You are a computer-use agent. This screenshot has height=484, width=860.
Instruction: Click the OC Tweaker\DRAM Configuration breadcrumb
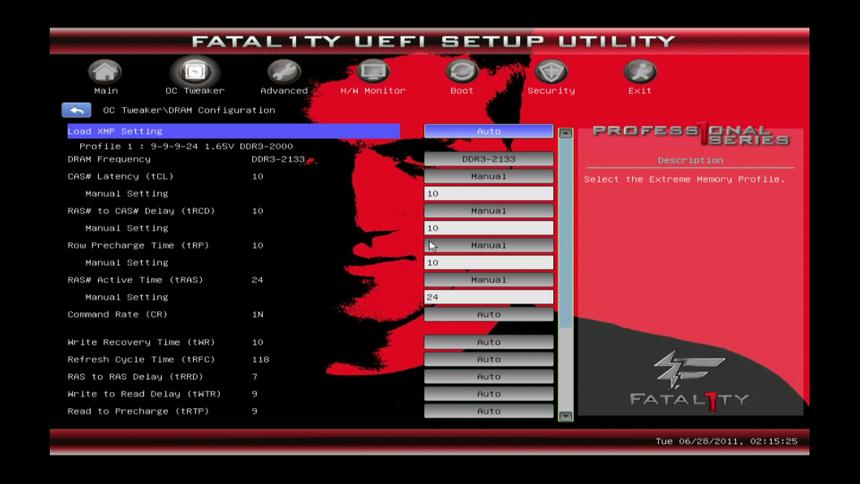click(189, 110)
